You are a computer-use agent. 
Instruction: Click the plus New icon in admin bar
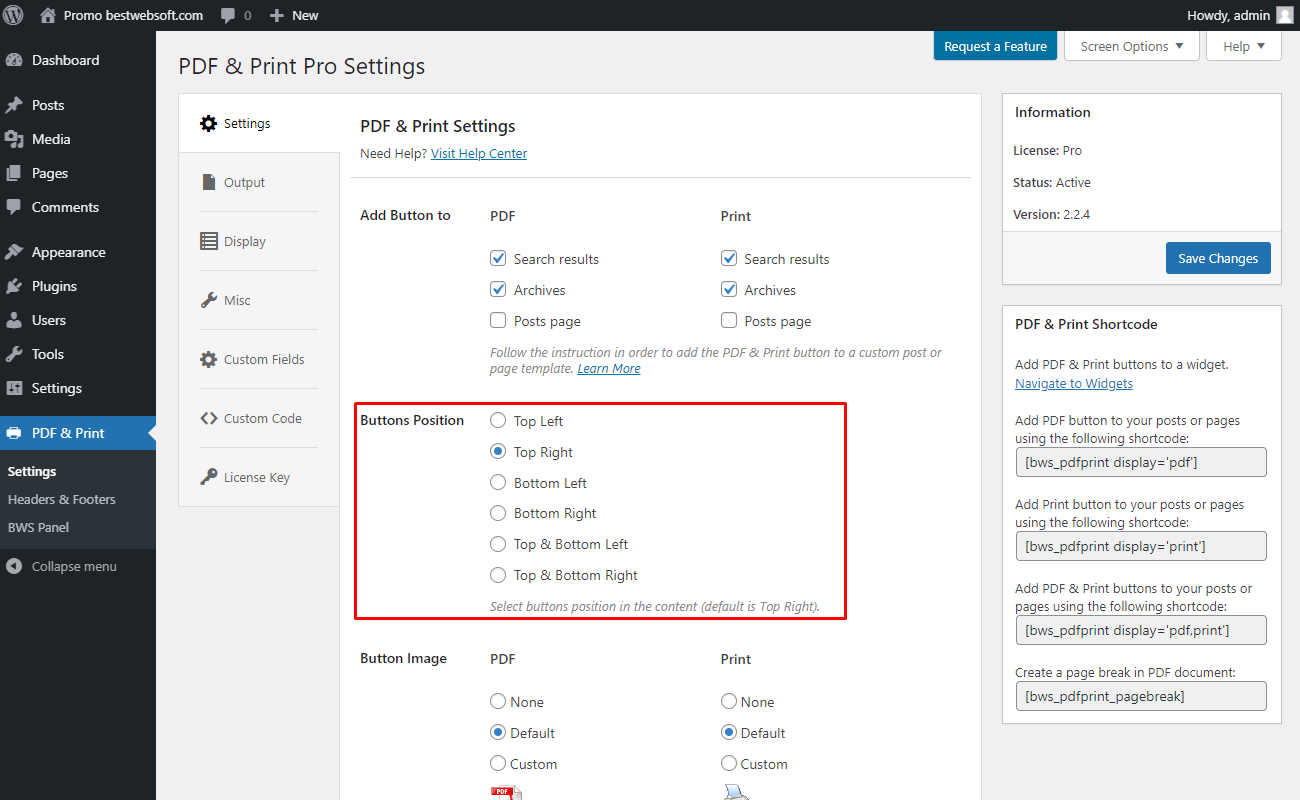click(277, 15)
